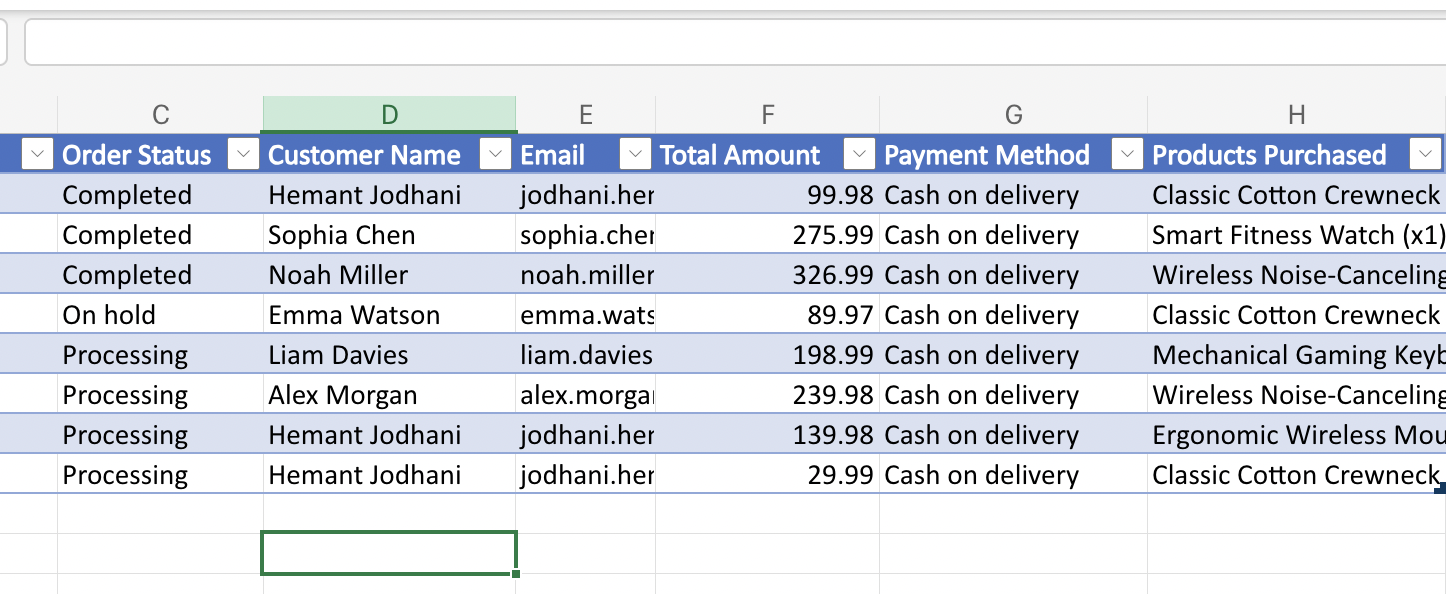Select Classic Cotton Crewneck in the 89.97 row
Image resolution: width=1446 pixels, height=594 pixels.
tap(1296, 315)
